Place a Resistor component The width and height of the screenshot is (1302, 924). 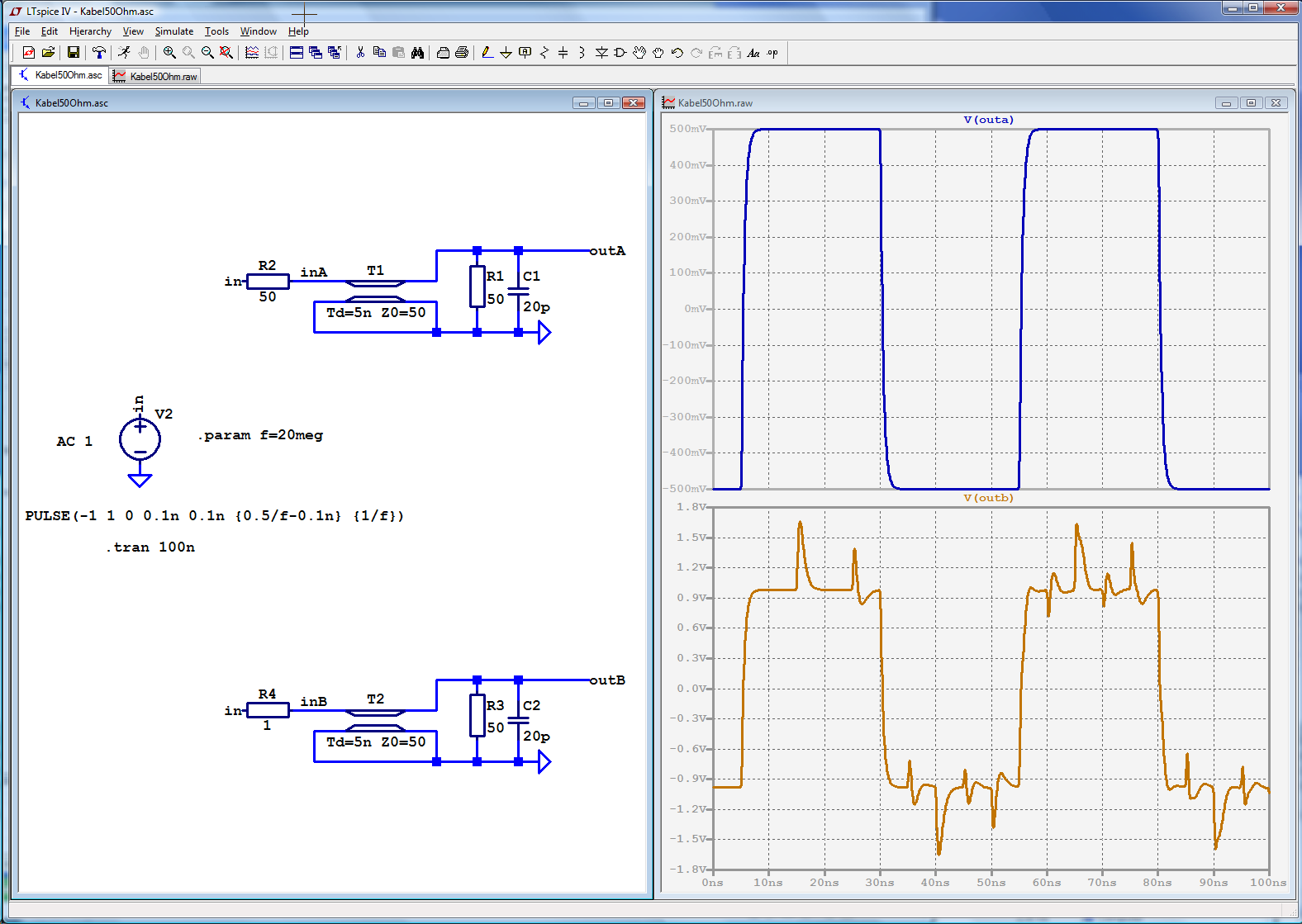click(x=544, y=53)
